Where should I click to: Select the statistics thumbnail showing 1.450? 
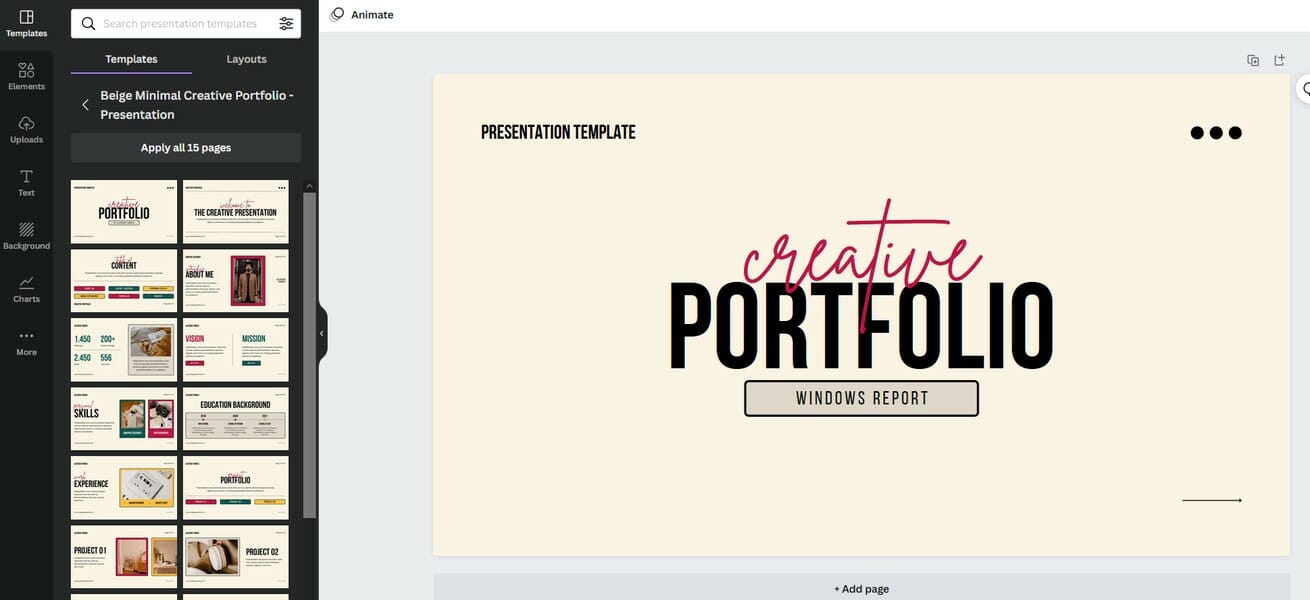pyautogui.click(x=124, y=349)
